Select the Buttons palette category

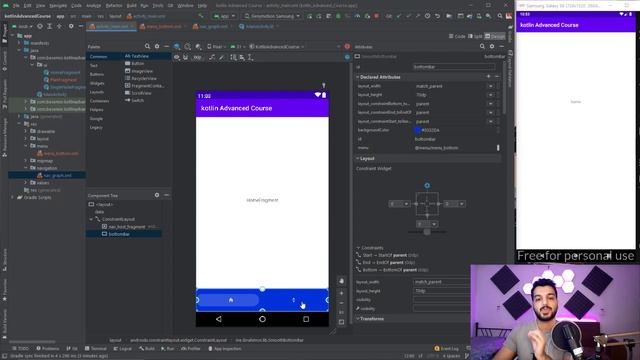pos(97,74)
